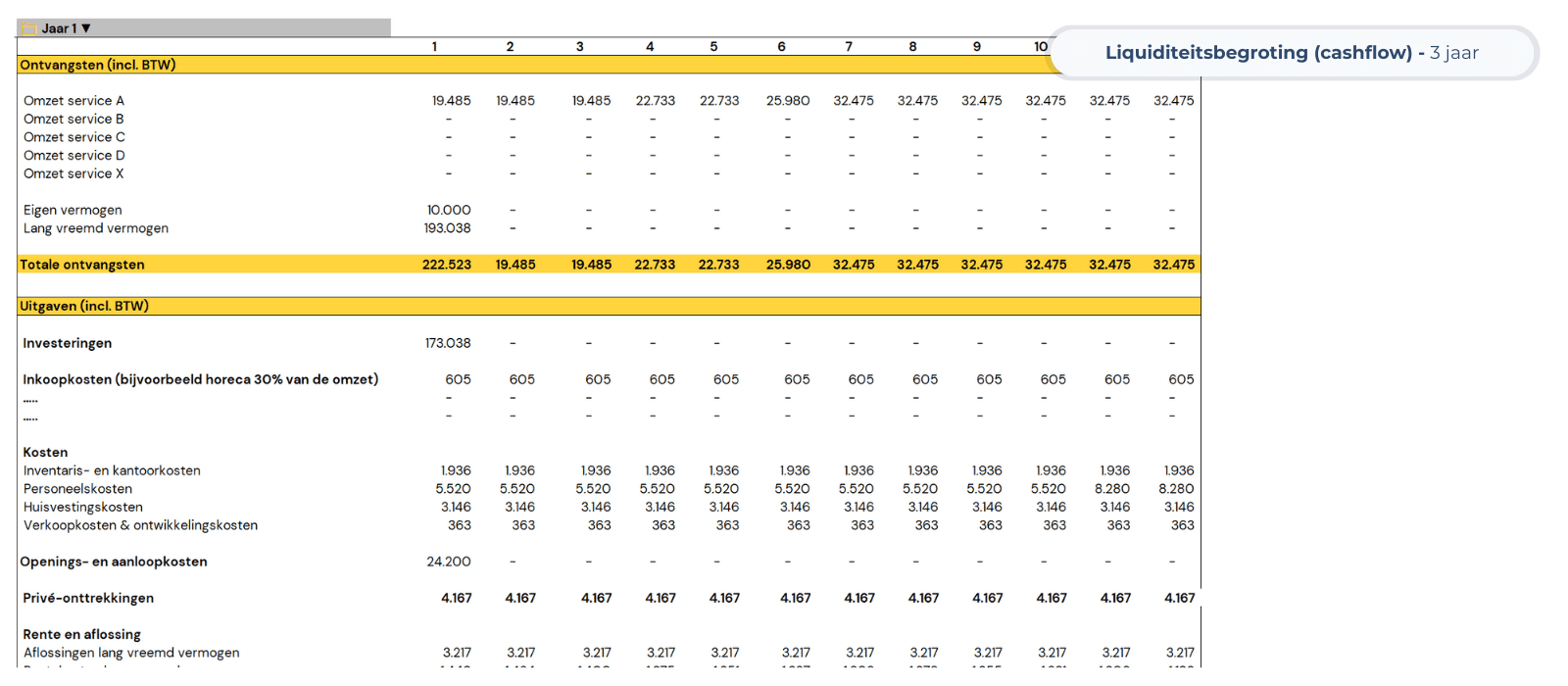Screen dimensions: 1568x686
Task: Click the Privé-onttrekkingen row label
Action: 88,598
